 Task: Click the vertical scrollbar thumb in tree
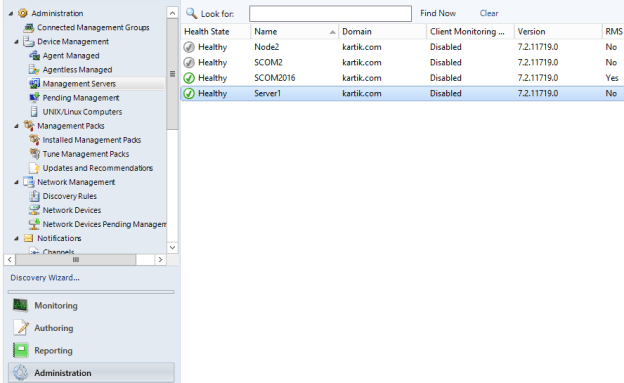click(172, 74)
